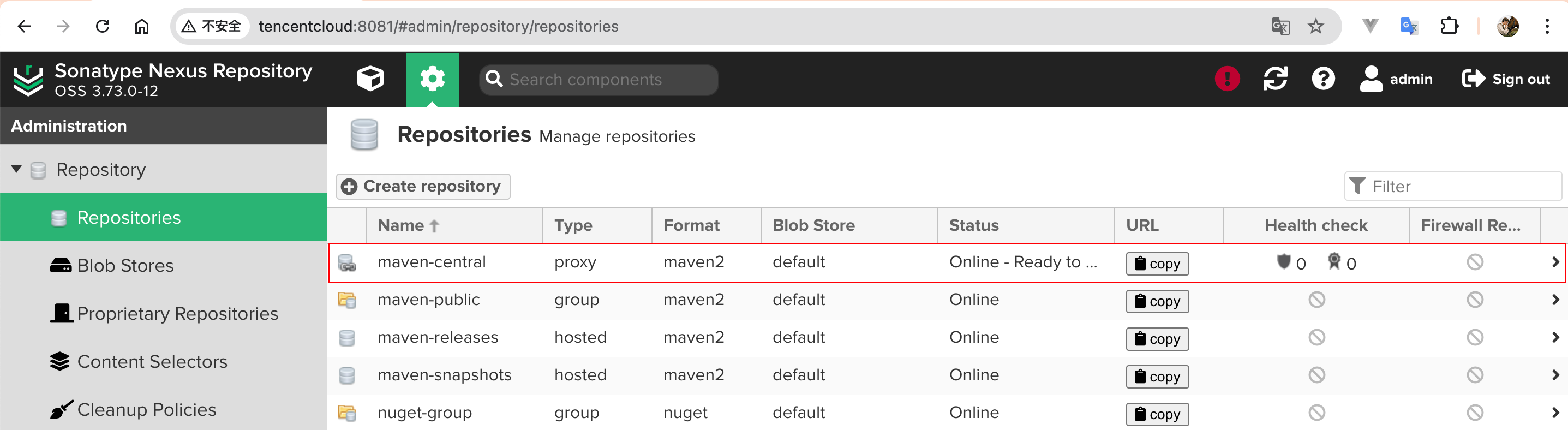1568x430 pixels.
Task: Open translate page icon in address bar
Action: click(x=1280, y=26)
